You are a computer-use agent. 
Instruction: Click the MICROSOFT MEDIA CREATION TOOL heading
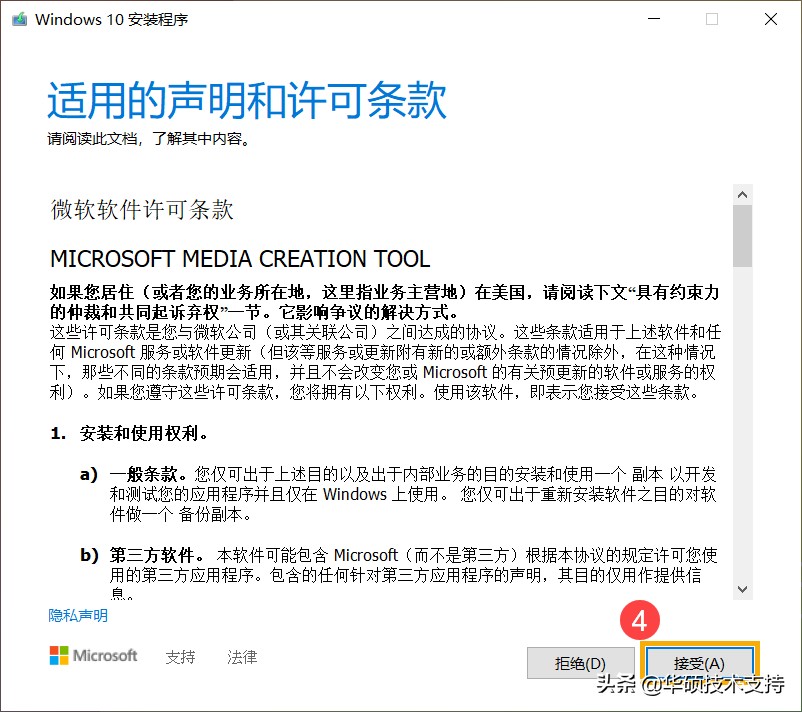(x=240, y=259)
